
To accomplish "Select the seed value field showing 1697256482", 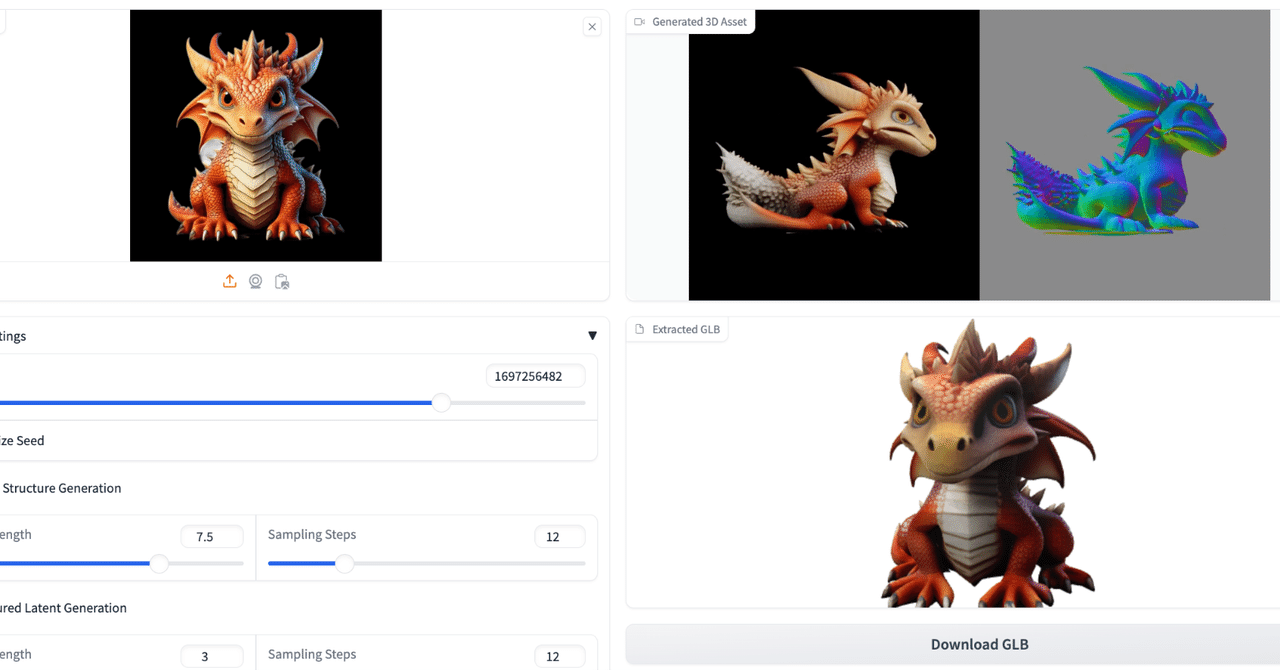I will (x=535, y=375).
